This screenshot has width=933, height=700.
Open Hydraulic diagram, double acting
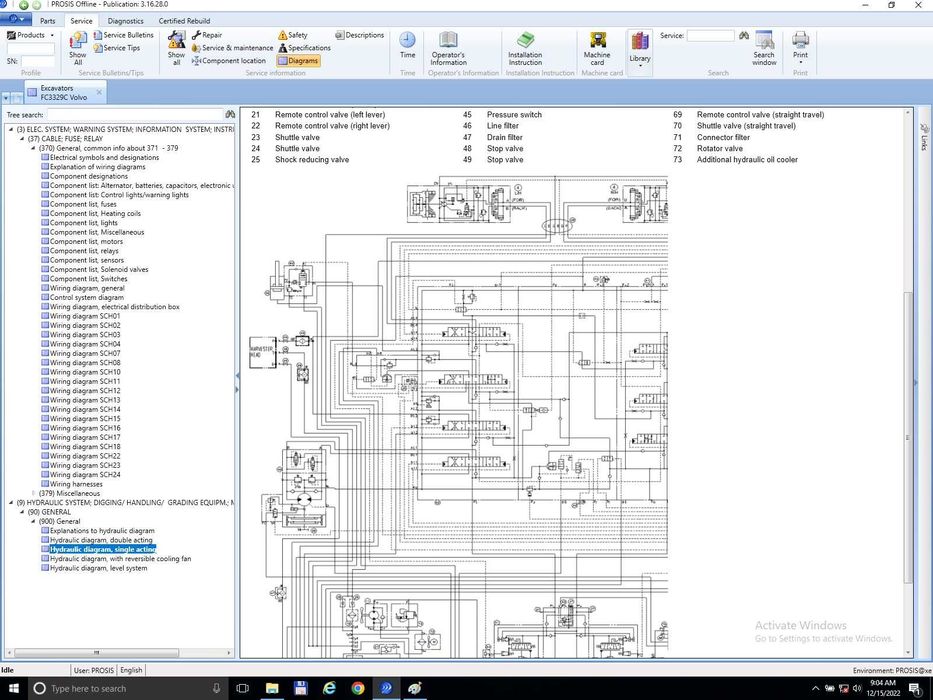[101, 540]
